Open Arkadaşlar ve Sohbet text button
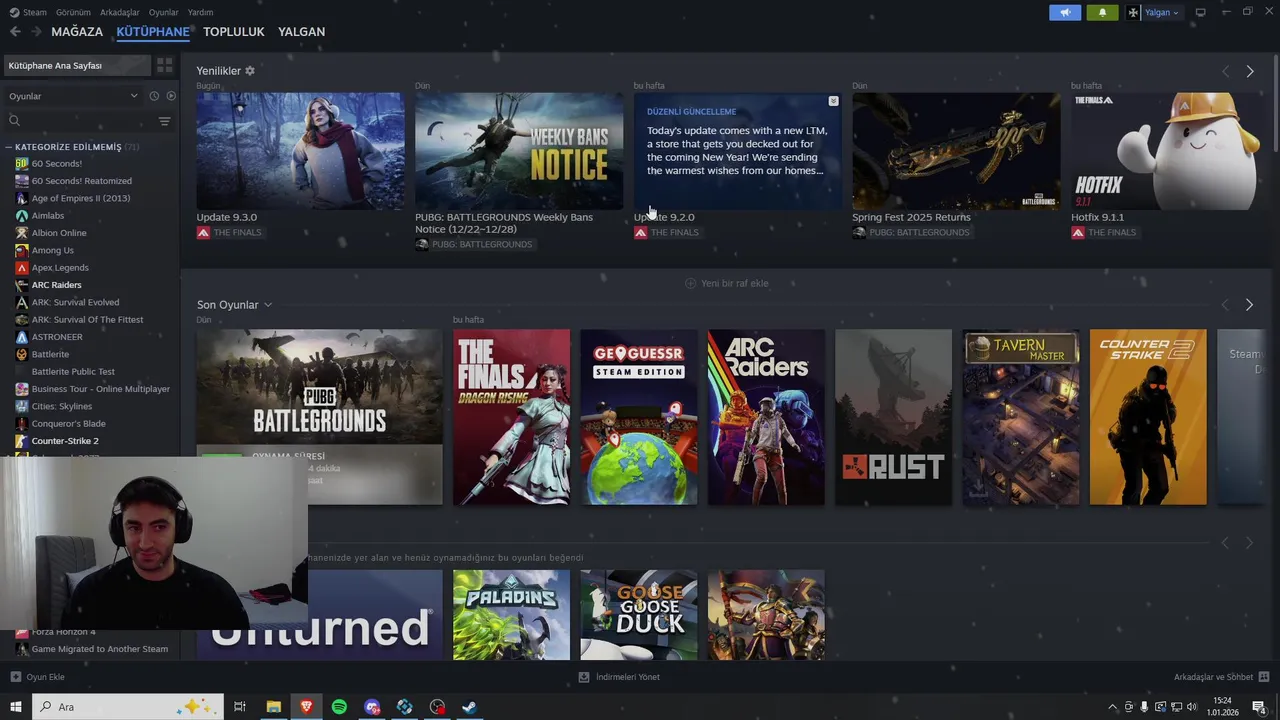The image size is (1280, 720). 1213,677
